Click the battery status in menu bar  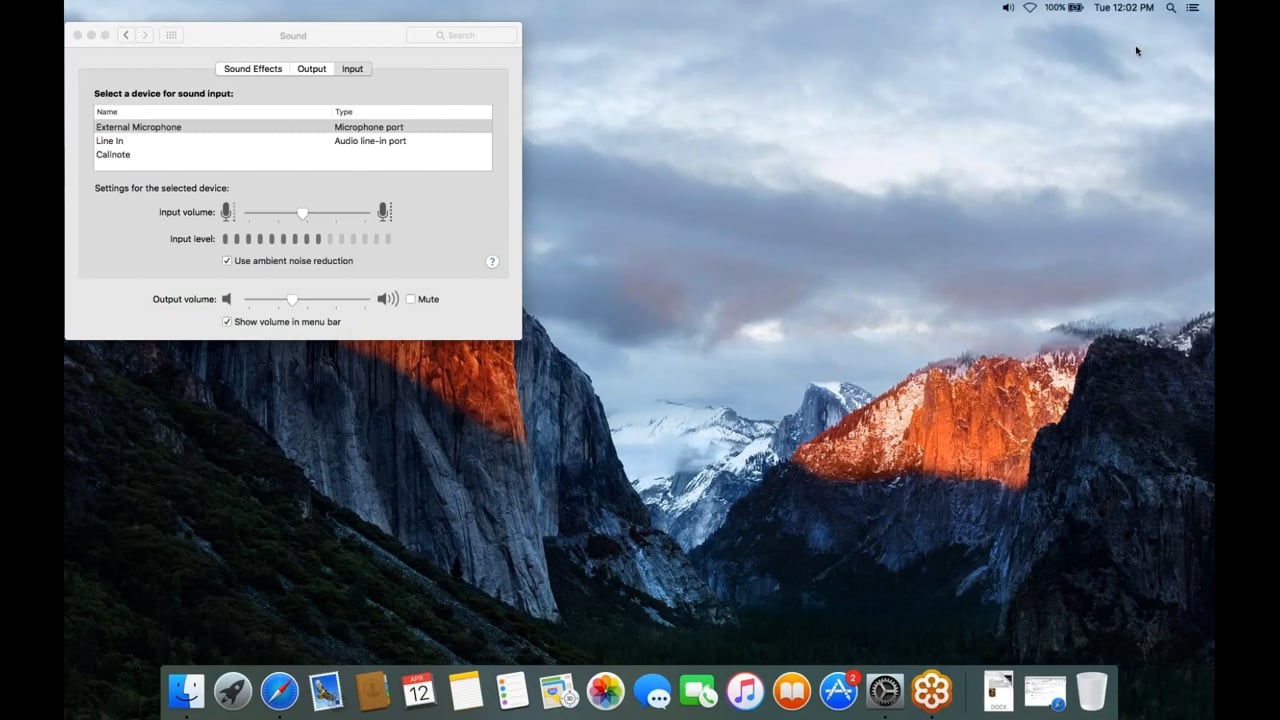pyautogui.click(x=1064, y=7)
